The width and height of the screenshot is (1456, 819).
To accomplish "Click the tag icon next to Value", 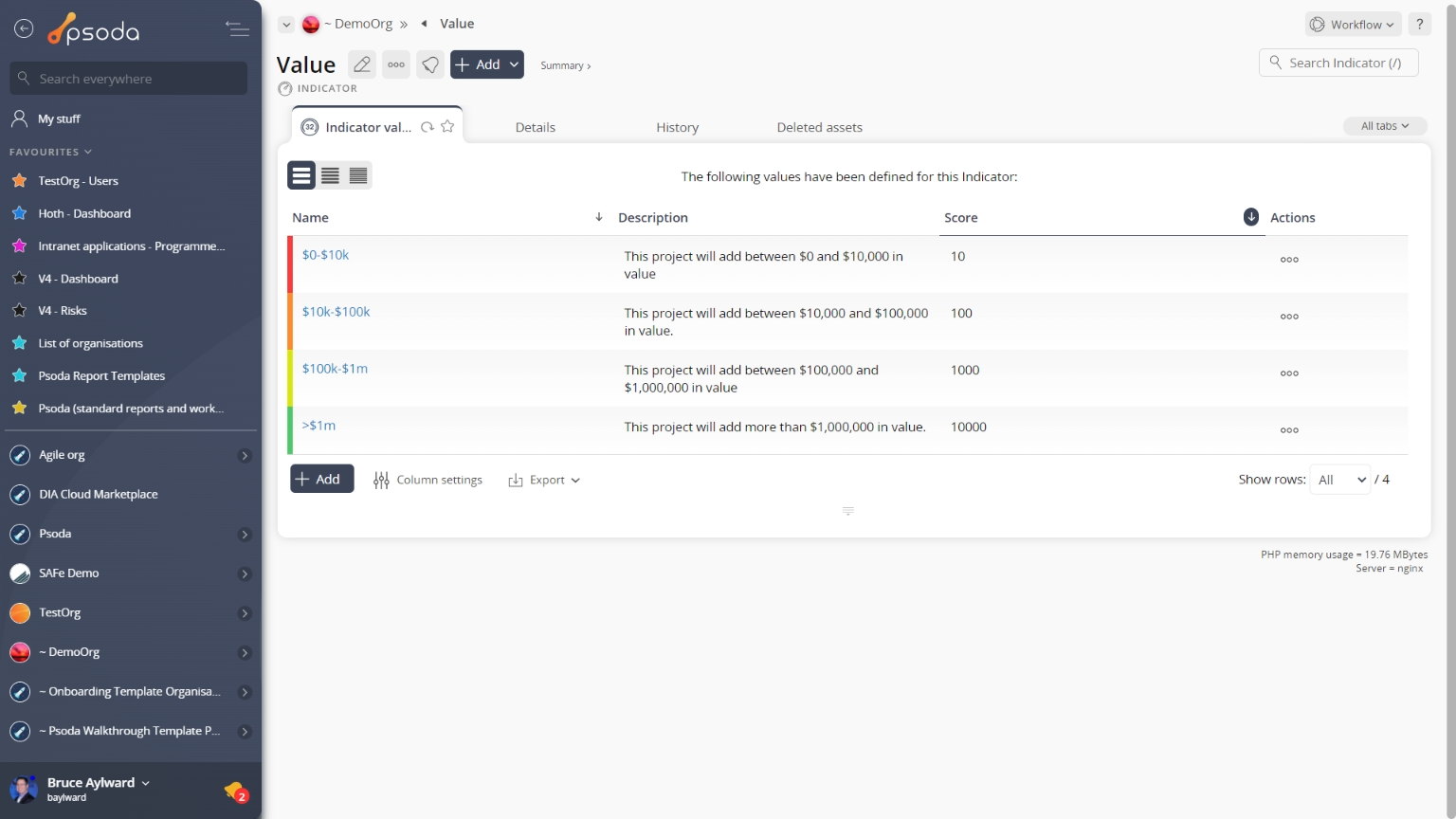I will 430,64.
